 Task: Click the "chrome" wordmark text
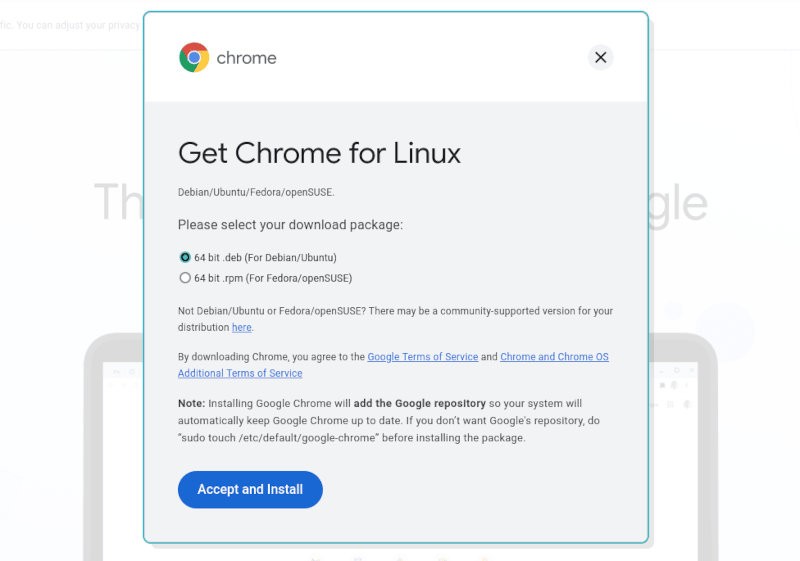(246, 58)
